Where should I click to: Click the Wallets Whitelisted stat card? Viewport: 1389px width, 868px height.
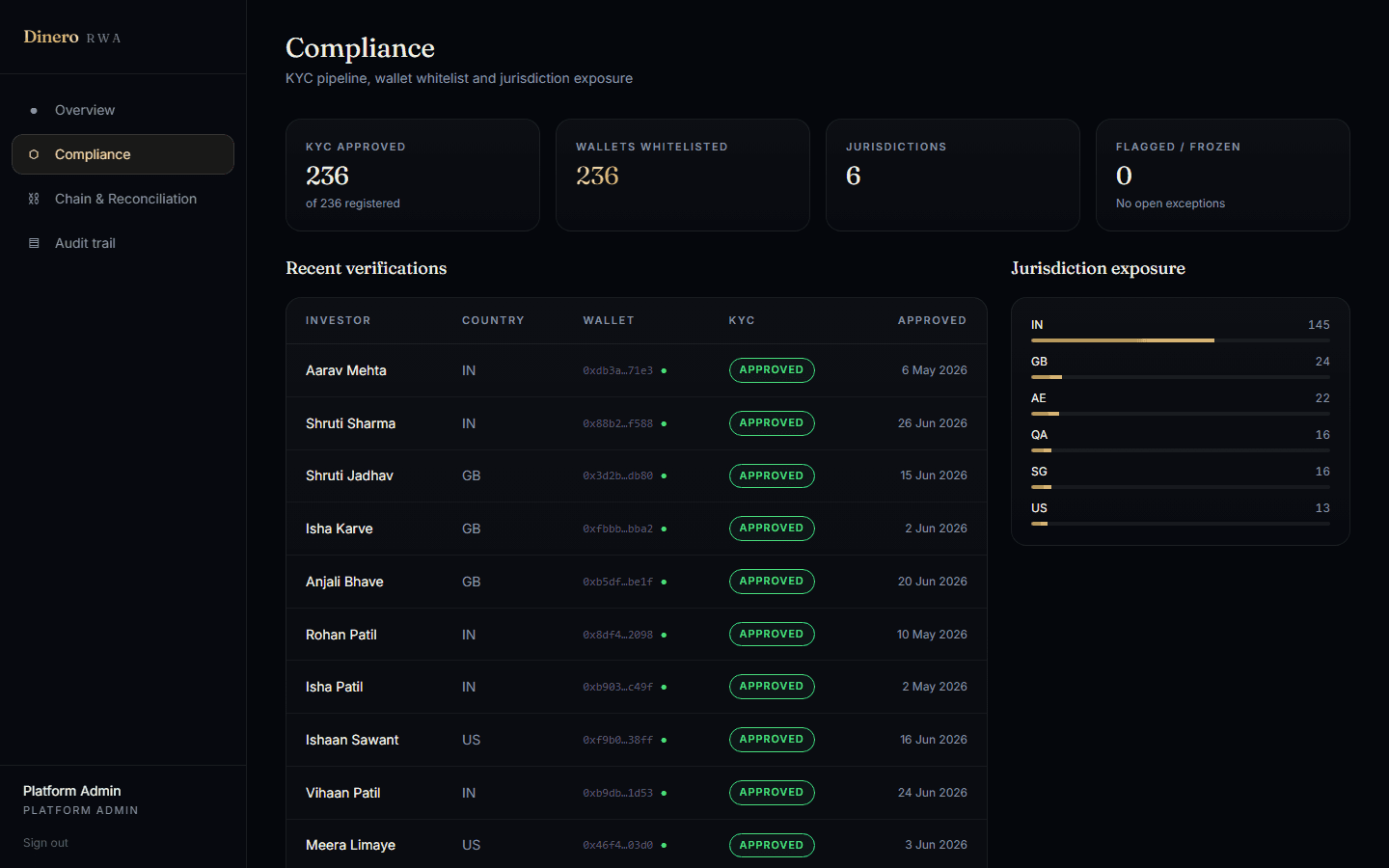tap(683, 175)
